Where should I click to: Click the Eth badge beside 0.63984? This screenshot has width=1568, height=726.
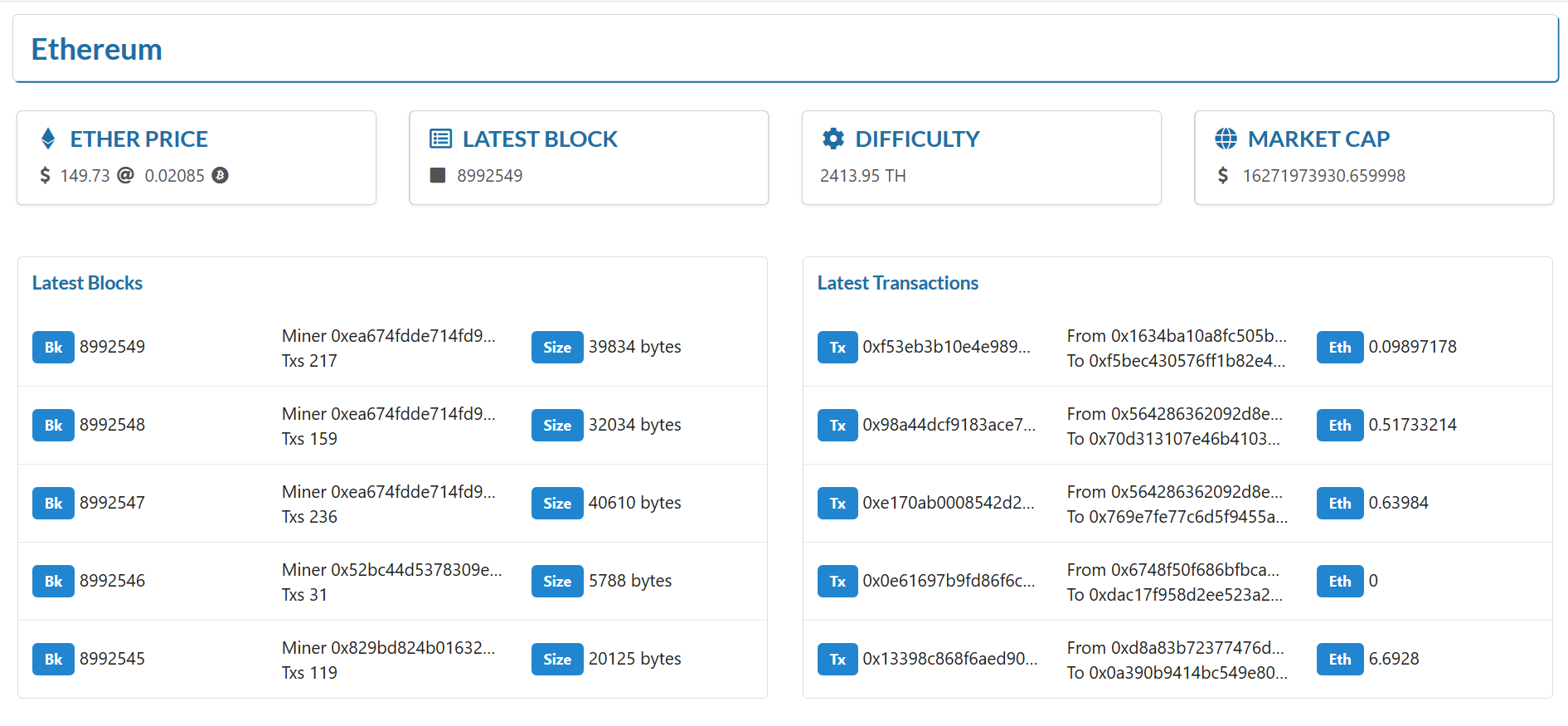pos(1340,503)
